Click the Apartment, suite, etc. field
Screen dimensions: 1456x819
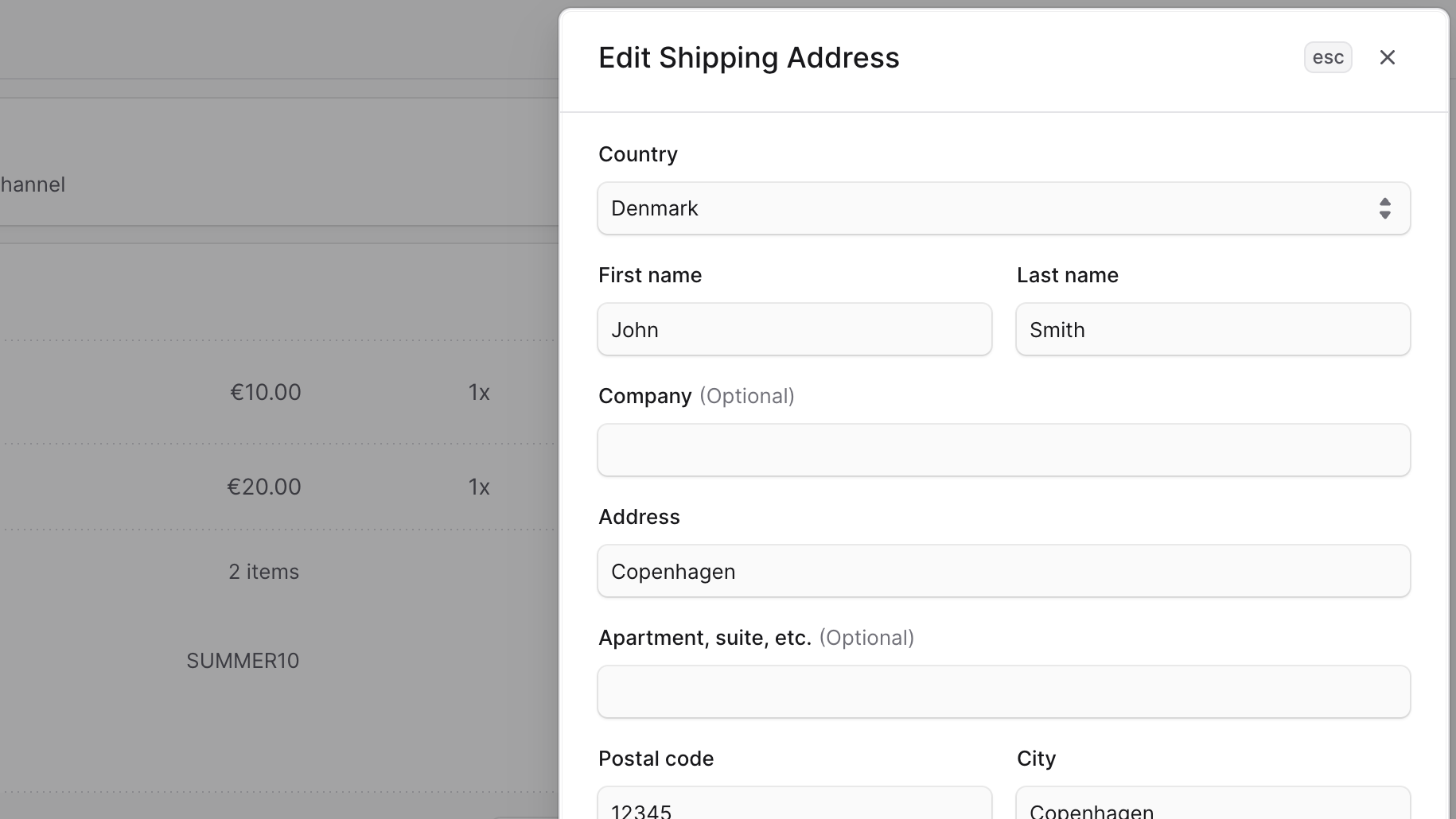click(1003, 692)
